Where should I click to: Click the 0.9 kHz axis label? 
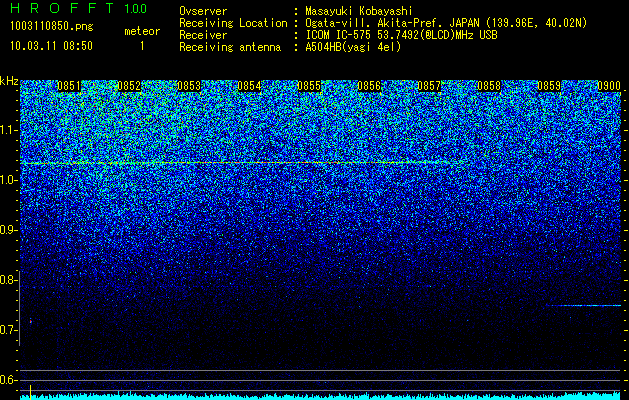(9, 230)
